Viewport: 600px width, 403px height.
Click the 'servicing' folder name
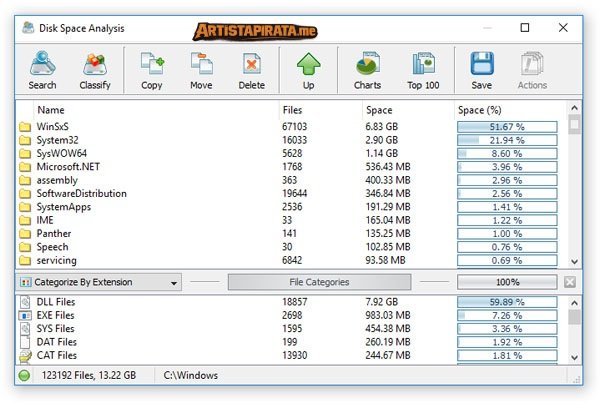click(x=57, y=261)
